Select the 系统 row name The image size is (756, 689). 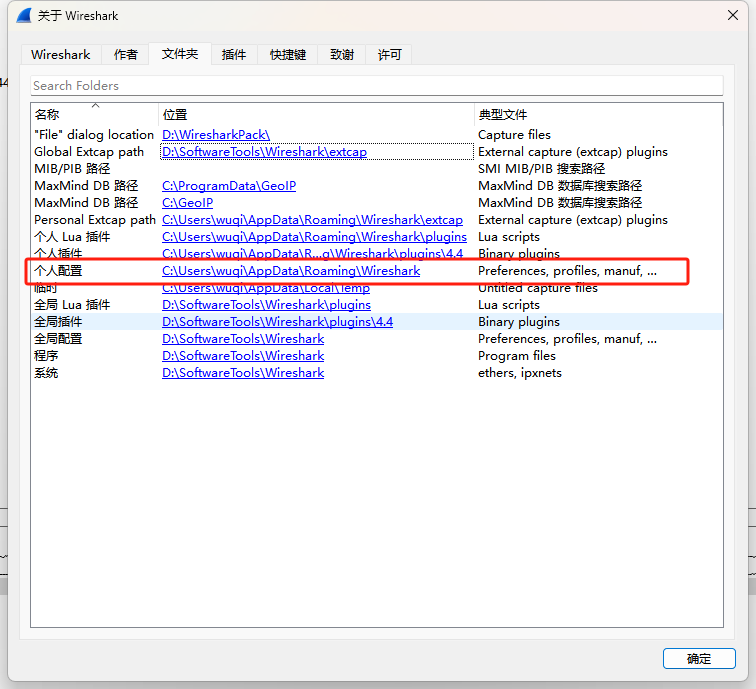tap(46, 373)
